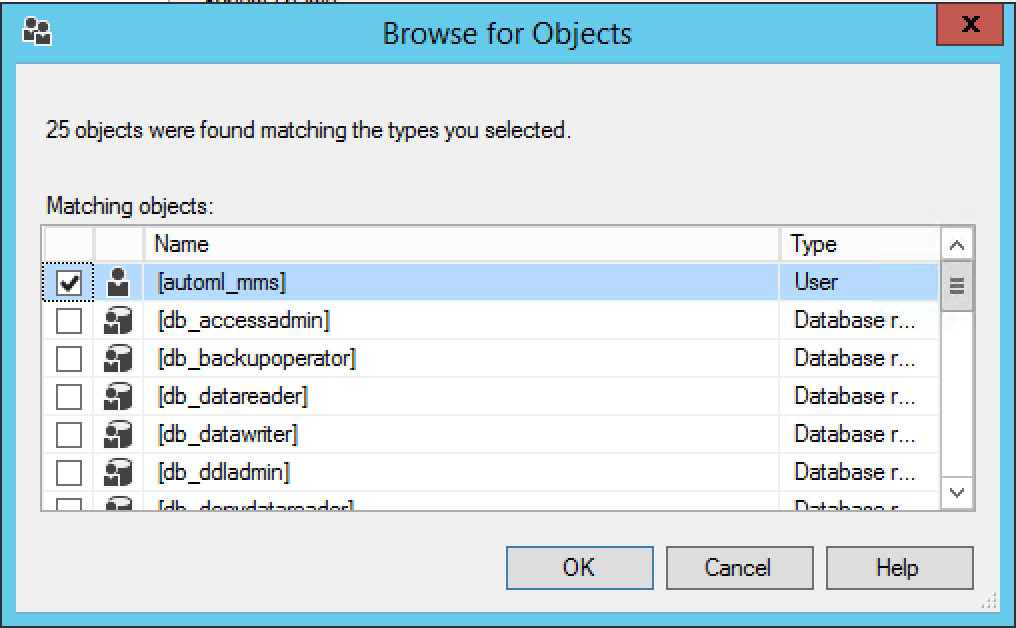Screen dimensions: 1016x628
Task: Click the vertical scrollbar thumb
Action: (x=956, y=286)
